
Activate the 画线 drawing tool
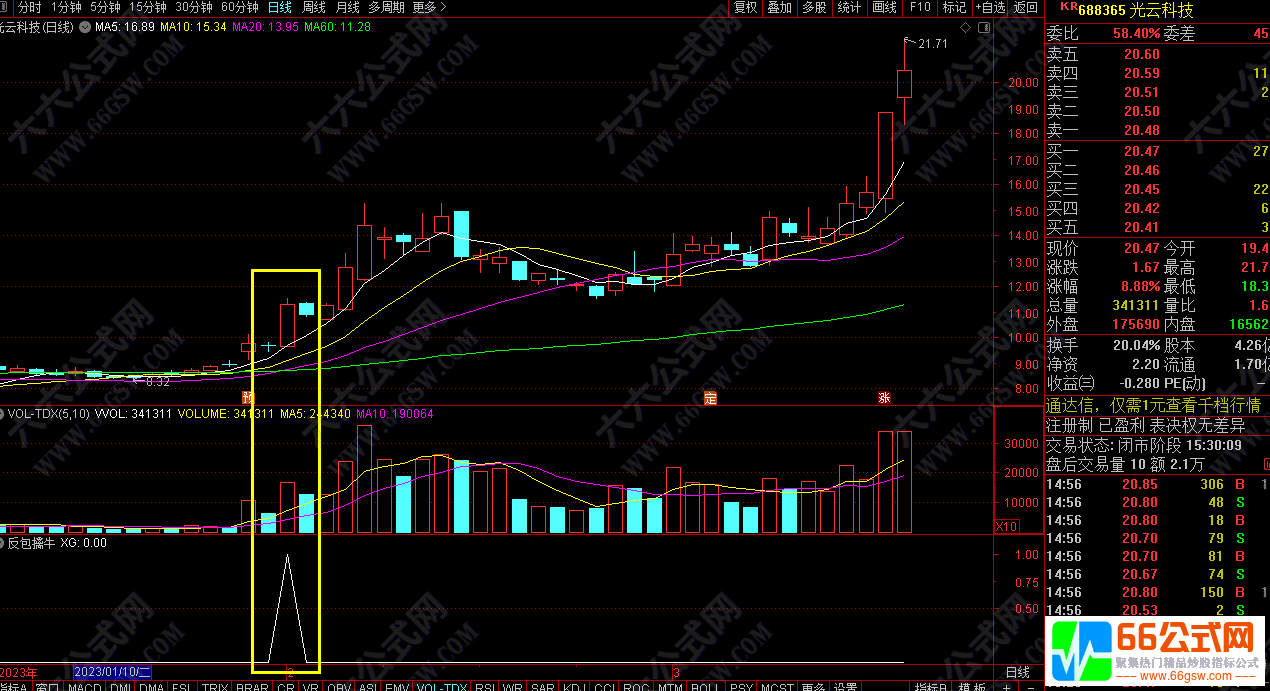coord(885,7)
